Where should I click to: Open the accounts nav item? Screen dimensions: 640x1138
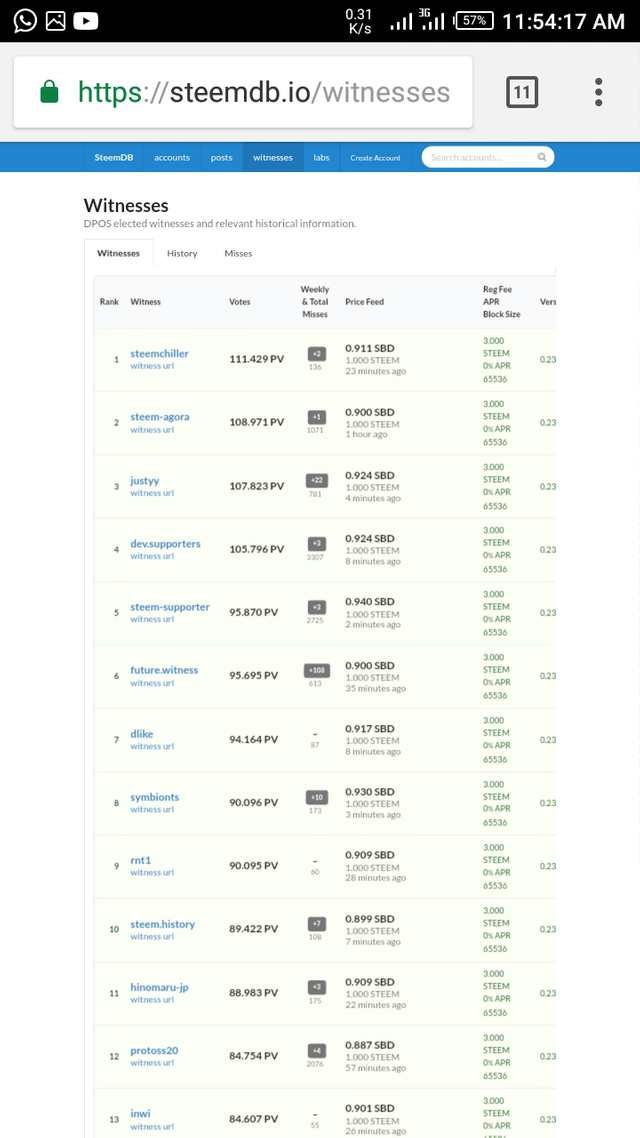point(172,157)
